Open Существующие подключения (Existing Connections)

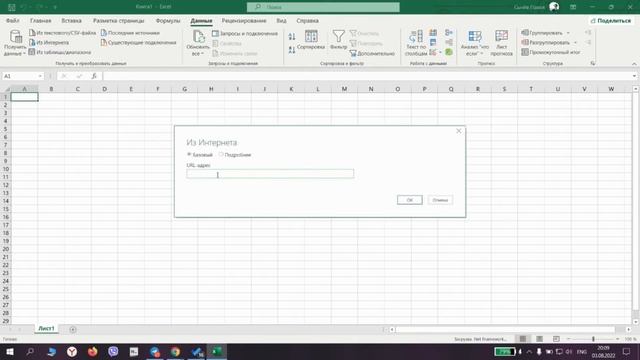(138, 42)
